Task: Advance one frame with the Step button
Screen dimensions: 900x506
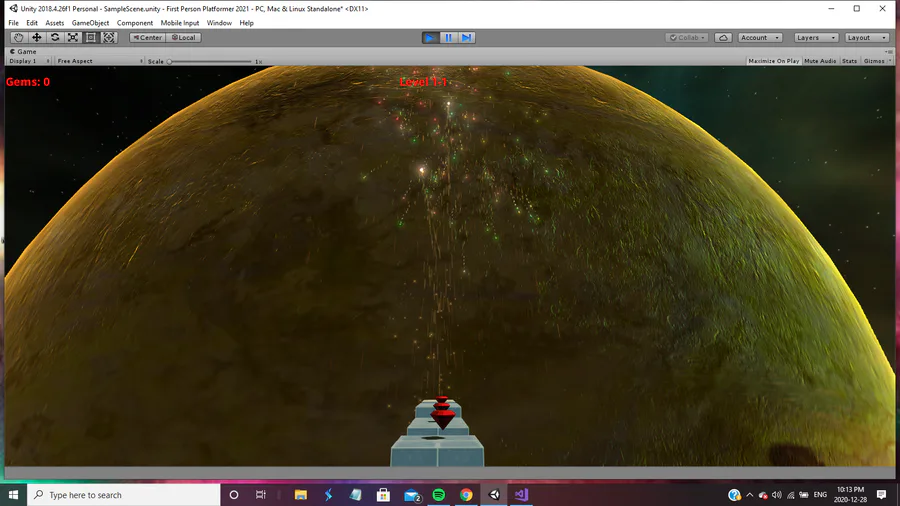Action: point(467,37)
